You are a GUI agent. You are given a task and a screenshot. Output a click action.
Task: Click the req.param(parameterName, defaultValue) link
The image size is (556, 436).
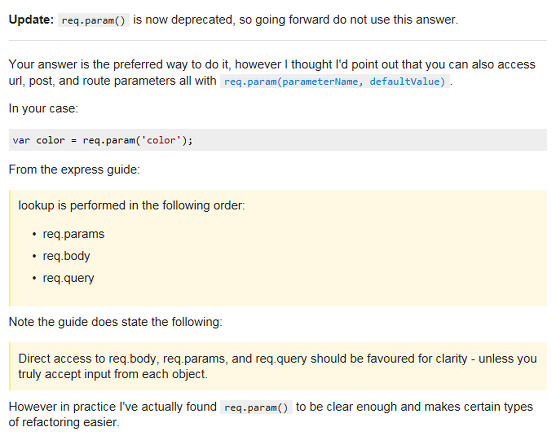335,82
